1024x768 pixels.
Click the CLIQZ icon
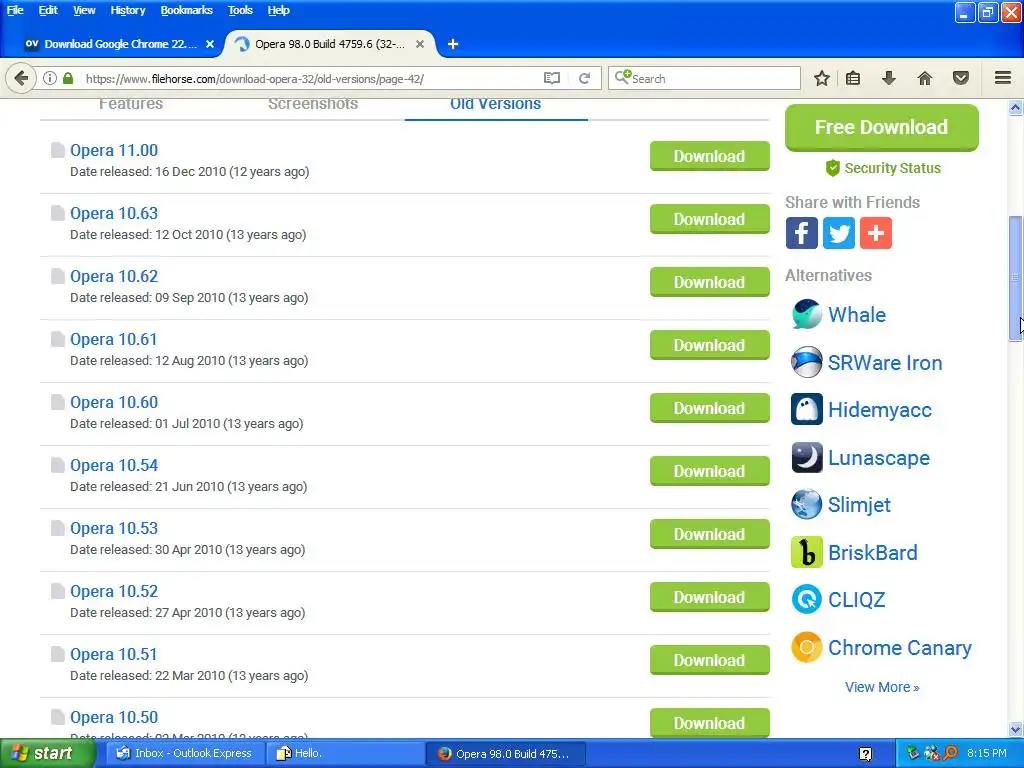coord(807,600)
